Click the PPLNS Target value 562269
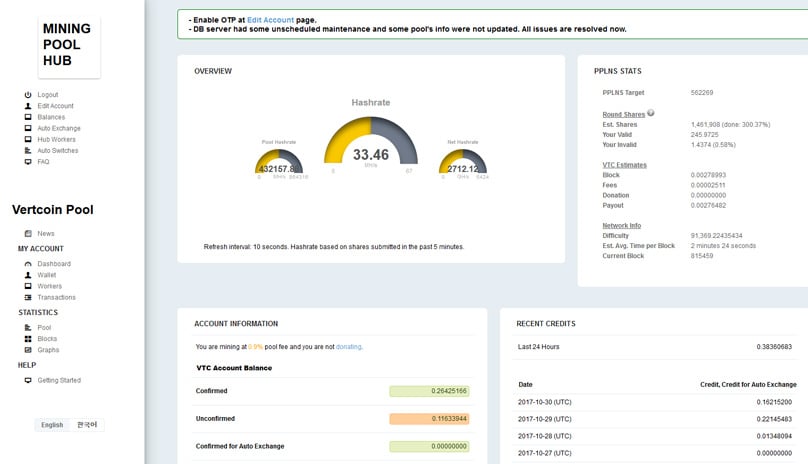This screenshot has width=808, height=464. pos(702,93)
